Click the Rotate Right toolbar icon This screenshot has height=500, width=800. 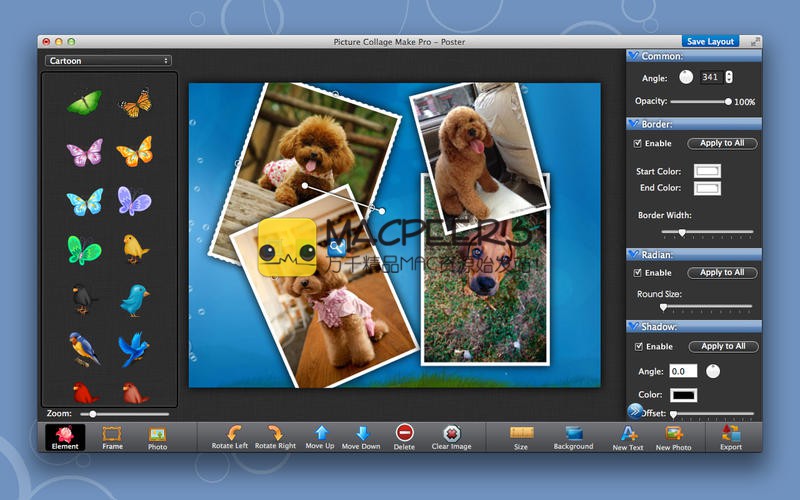pyautogui.click(x=274, y=433)
